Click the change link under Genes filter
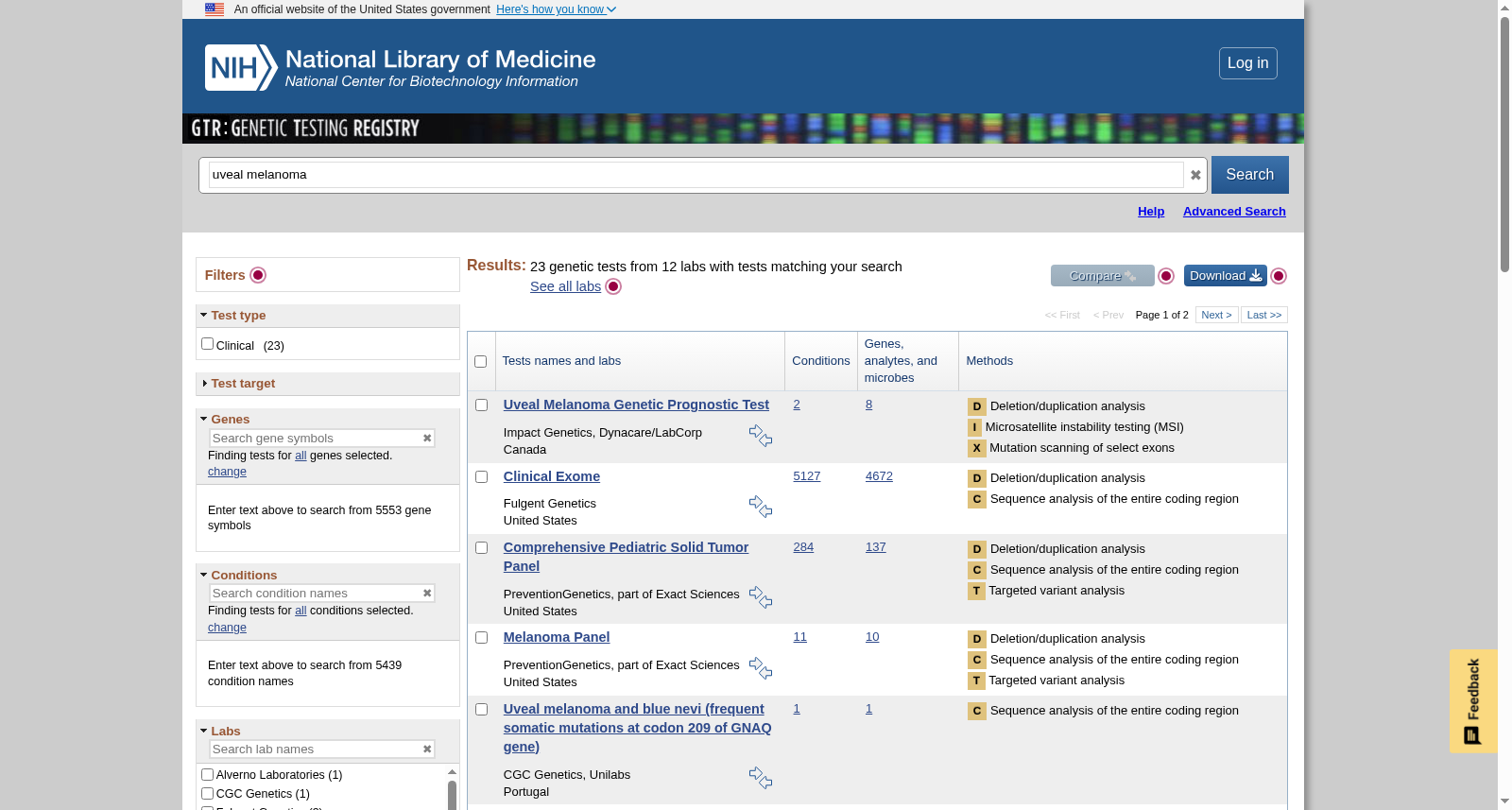This screenshot has width=1512, height=810. pos(227,472)
